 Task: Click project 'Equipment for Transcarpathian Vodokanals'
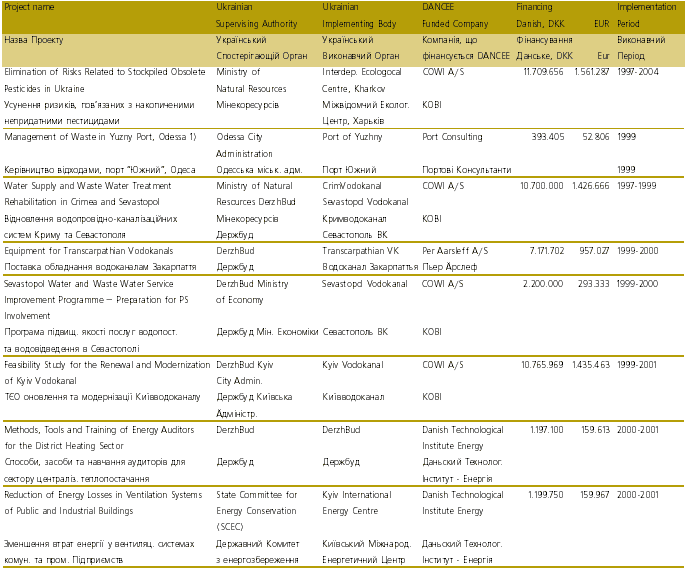click(89, 251)
